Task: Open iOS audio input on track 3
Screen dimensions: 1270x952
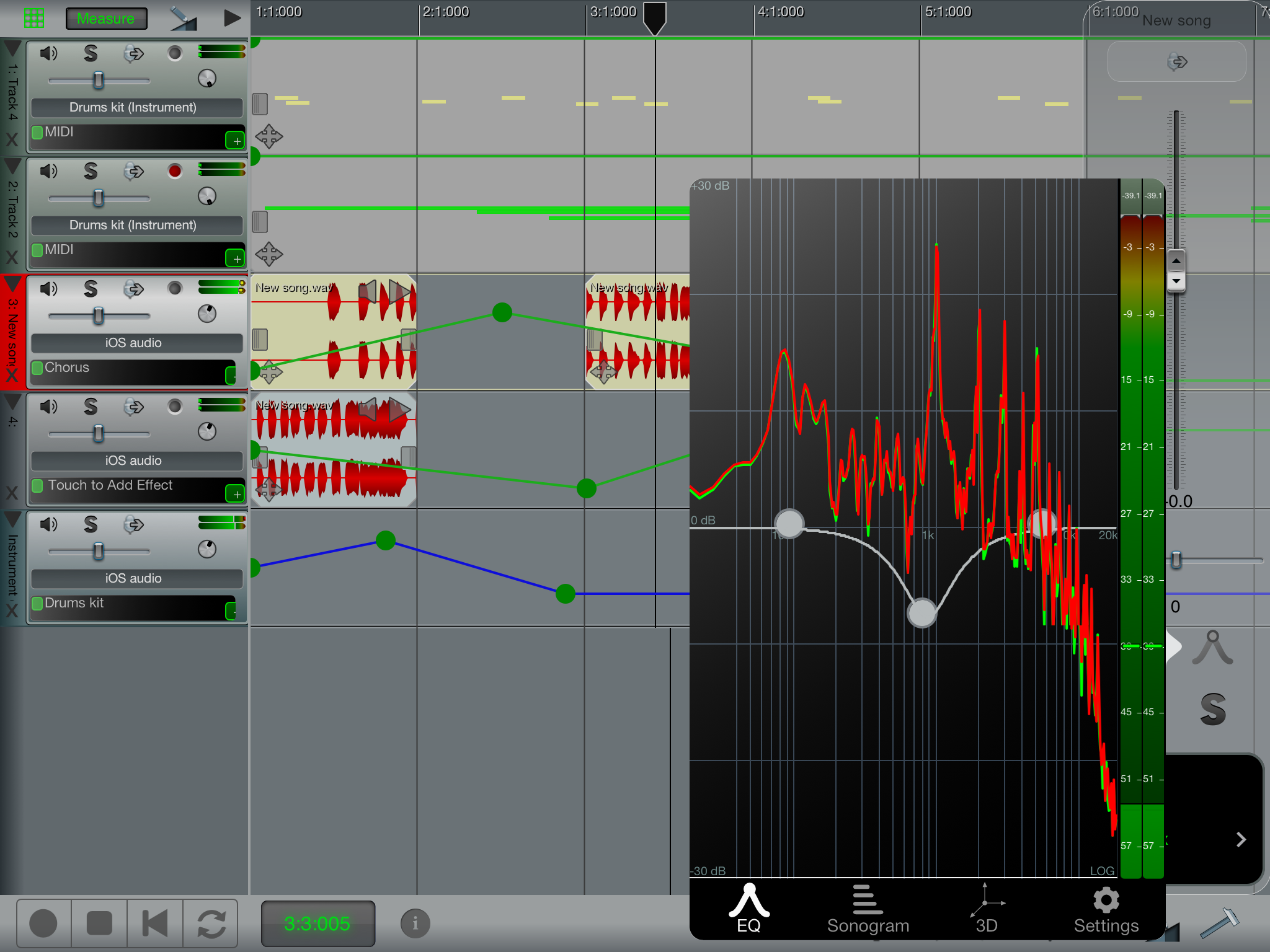Action: coord(136,343)
